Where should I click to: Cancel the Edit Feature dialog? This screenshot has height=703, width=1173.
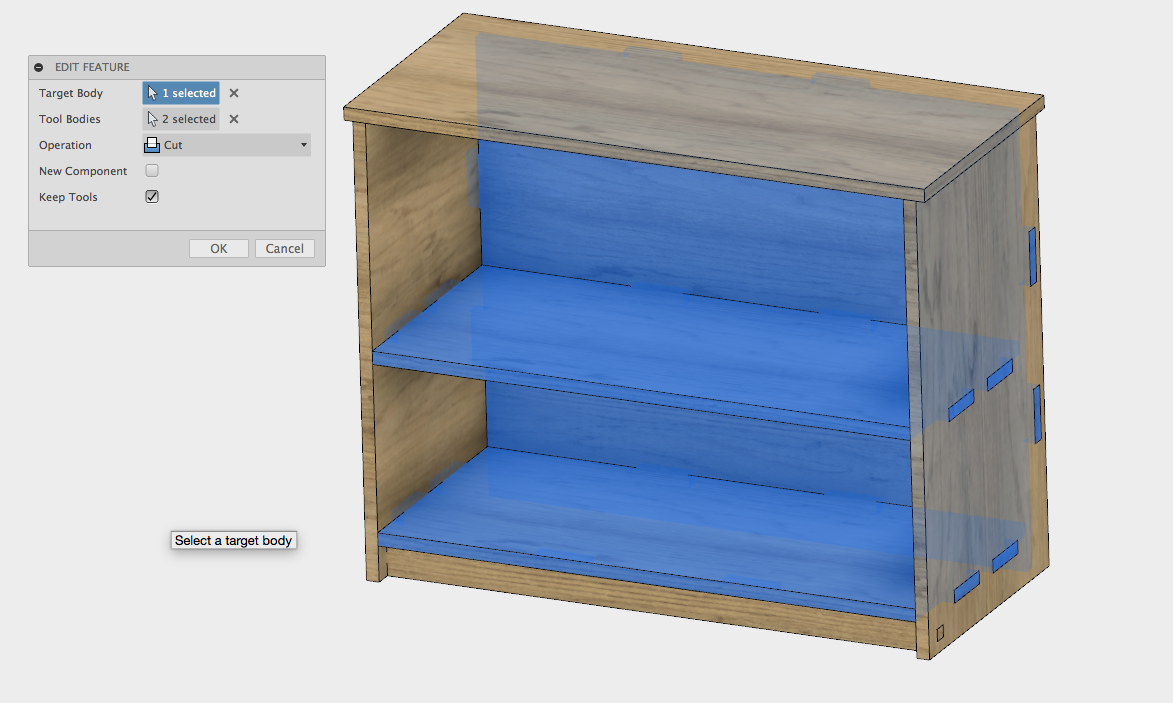coord(284,248)
